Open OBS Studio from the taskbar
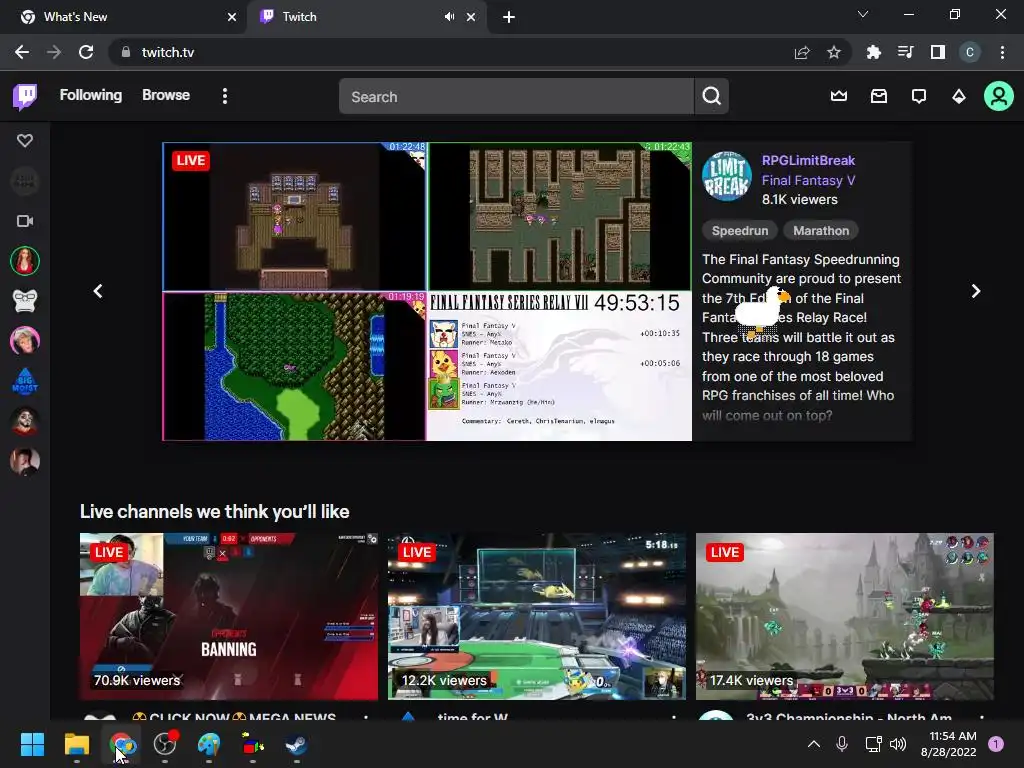This screenshot has height=768, width=1024. pyautogui.click(x=165, y=744)
